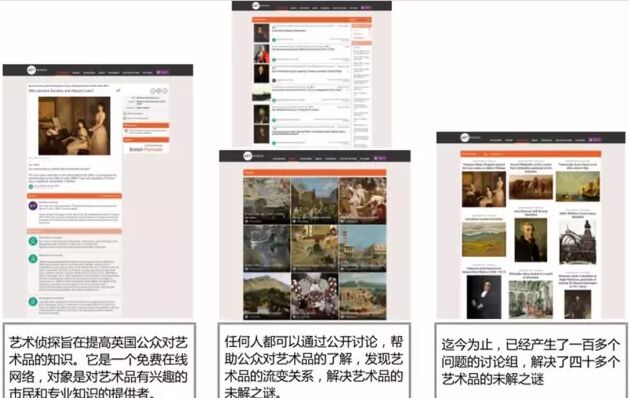The image size is (629, 400).
Task: Click Art UK logo in left discussion window
Action: coord(32,71)
